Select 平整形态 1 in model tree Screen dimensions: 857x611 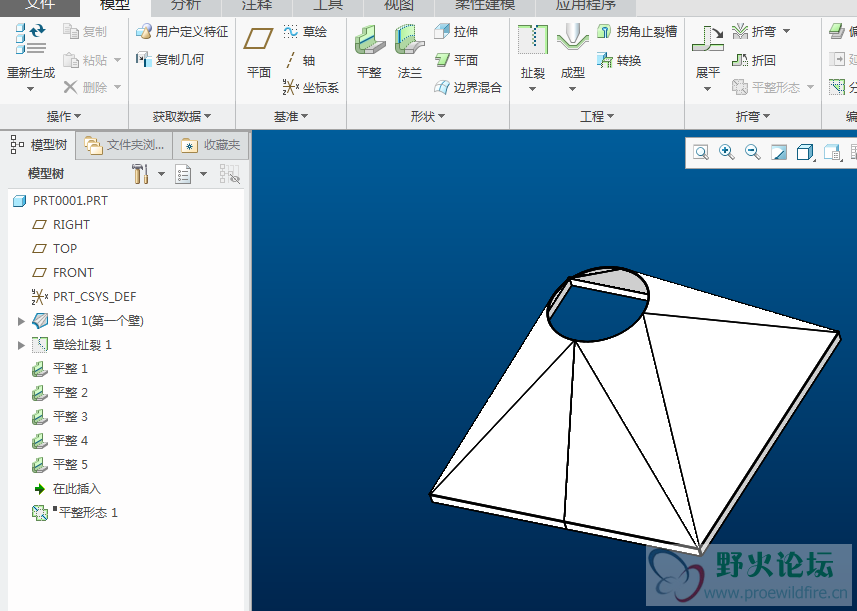point(88,513)
